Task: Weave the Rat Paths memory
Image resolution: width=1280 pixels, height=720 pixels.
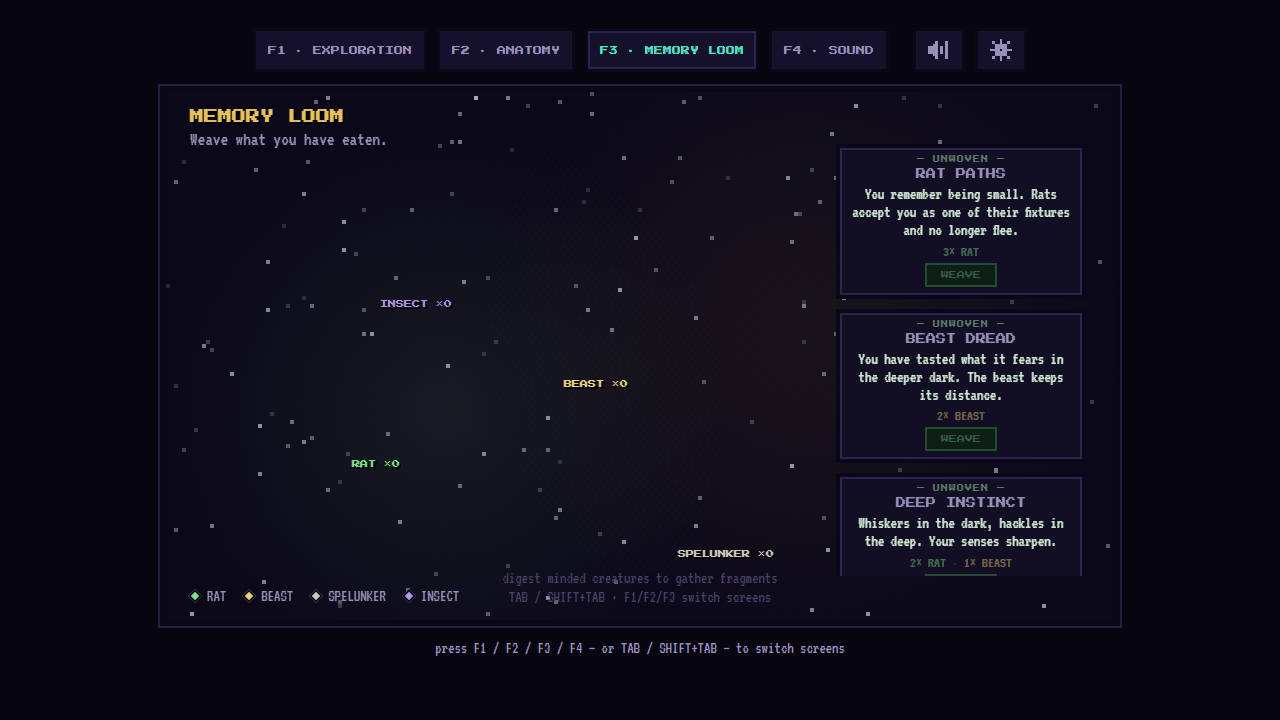Action: coord(961,275)
